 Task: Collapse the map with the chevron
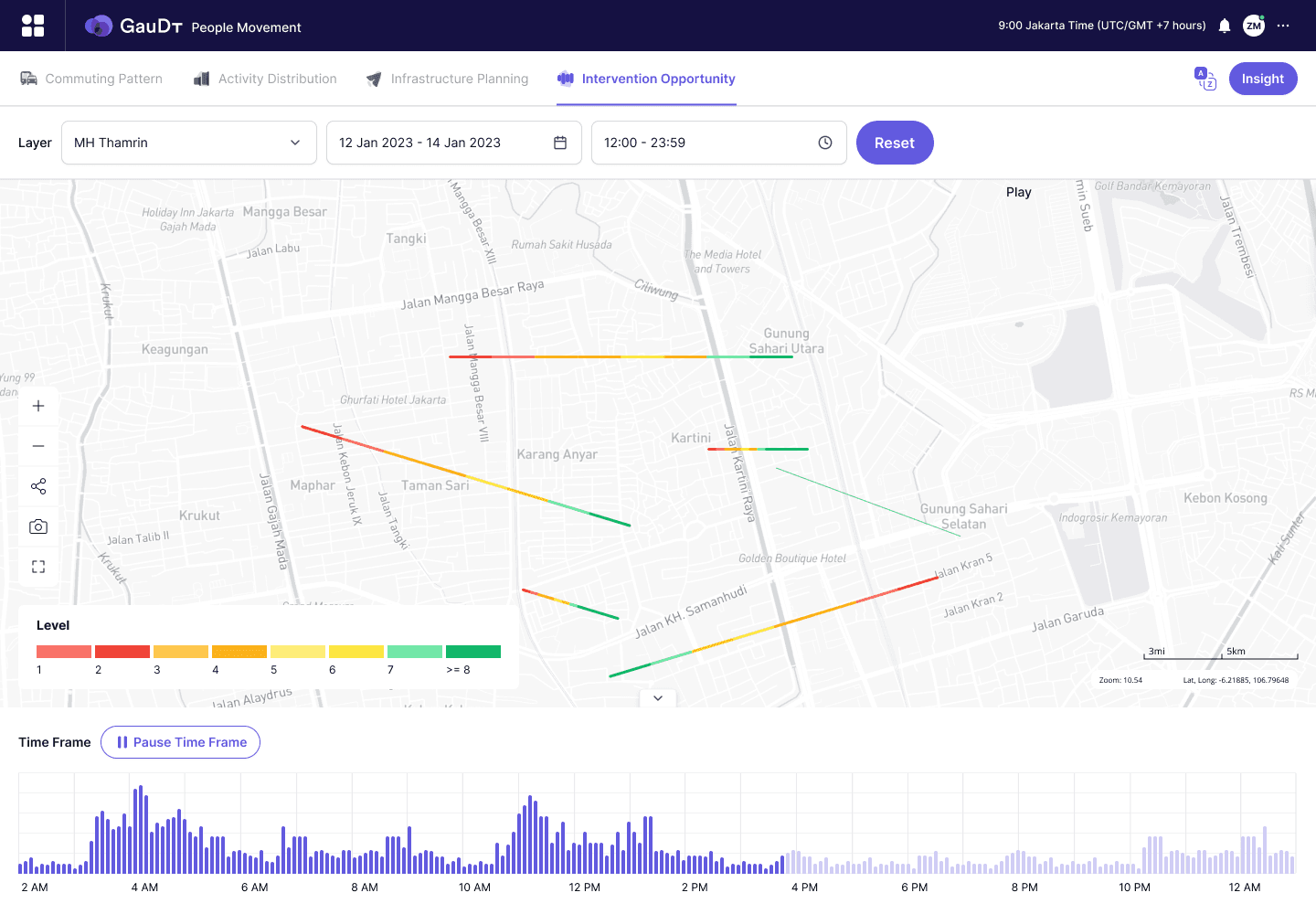[658, 698]
